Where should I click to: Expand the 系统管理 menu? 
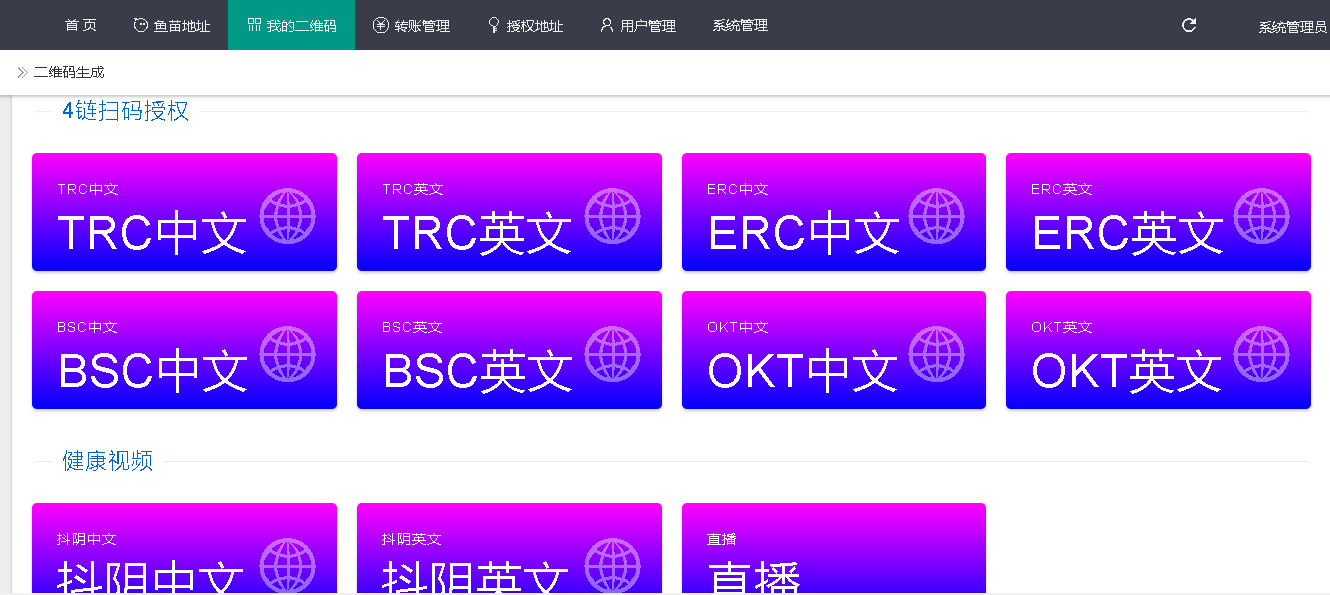tap(740, 25)
